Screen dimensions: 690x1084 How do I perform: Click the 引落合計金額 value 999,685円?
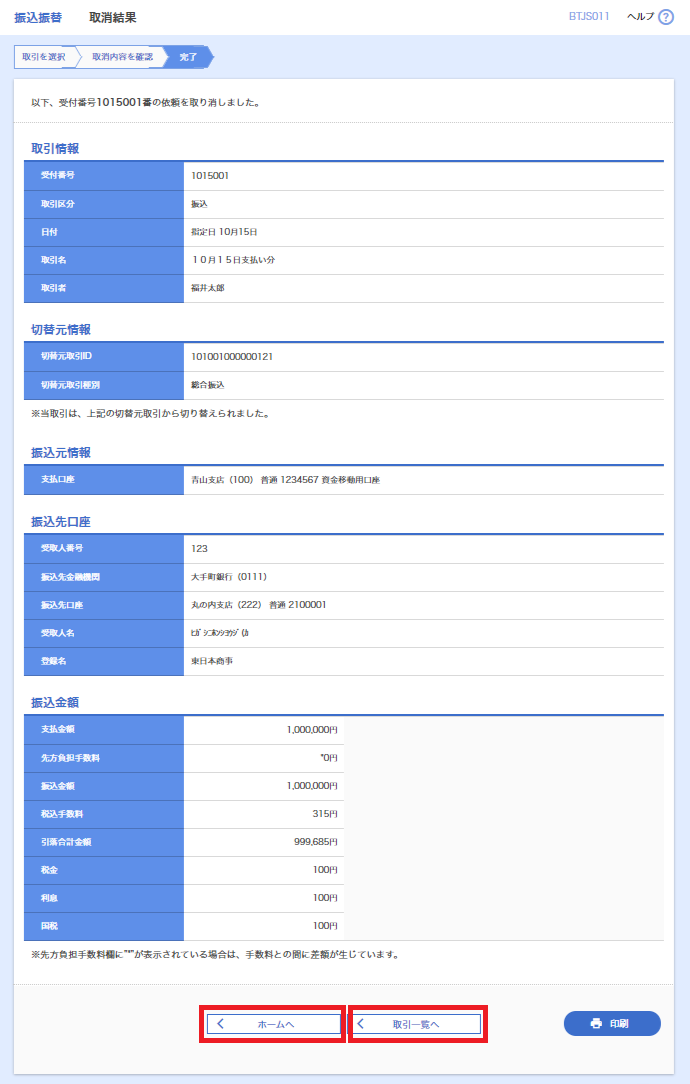316,842
